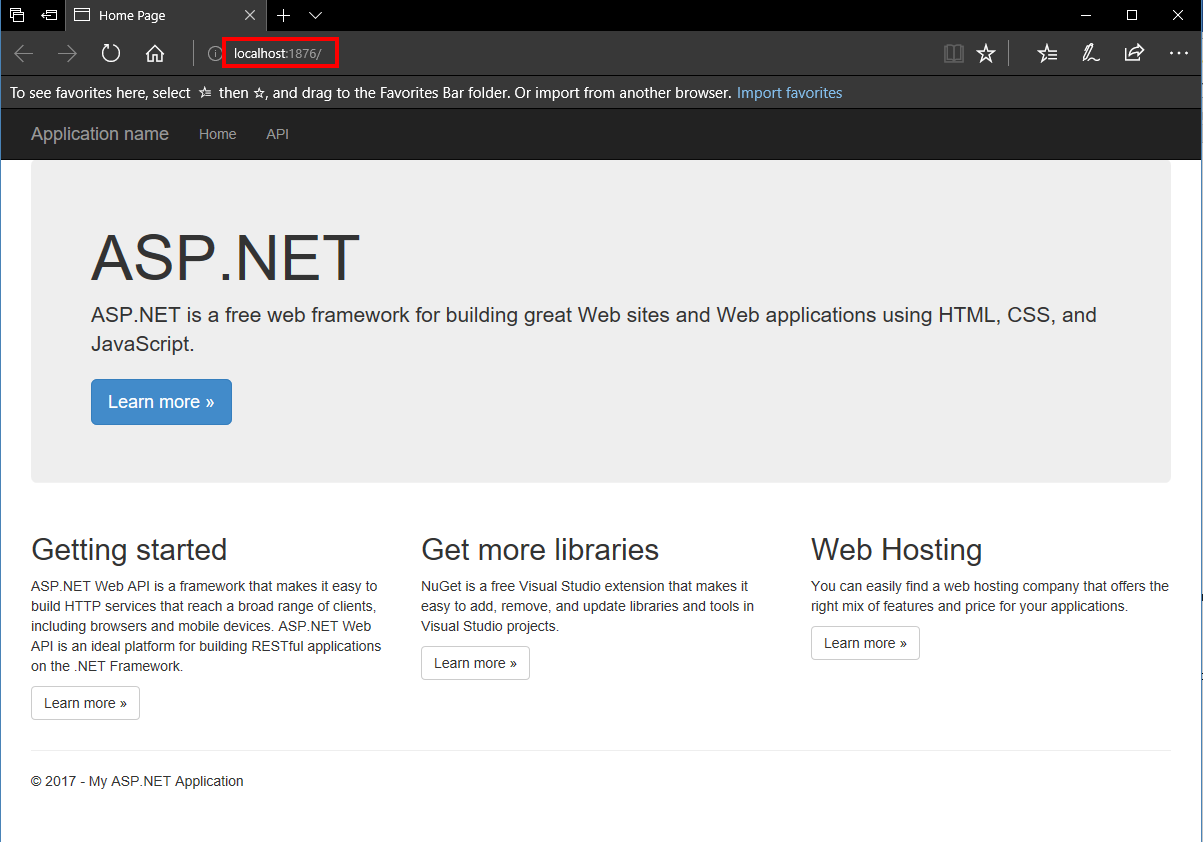Add page to favorites with star icon
Viewport: 1203px width, 842px height.
(x=986, y=53)
